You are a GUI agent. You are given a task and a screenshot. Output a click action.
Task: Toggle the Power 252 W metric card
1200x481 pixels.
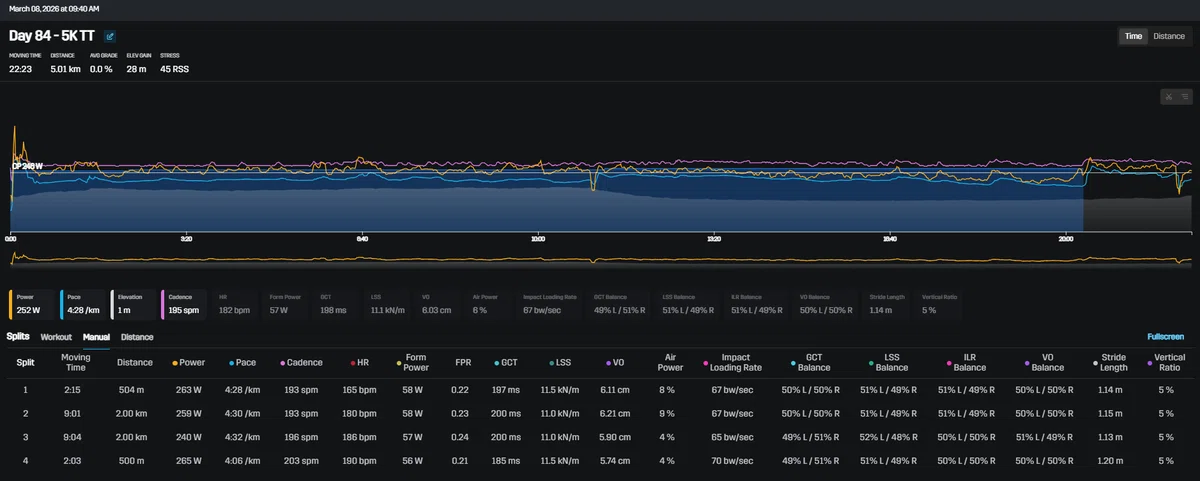pyautogui.click(x=32, y=304)
